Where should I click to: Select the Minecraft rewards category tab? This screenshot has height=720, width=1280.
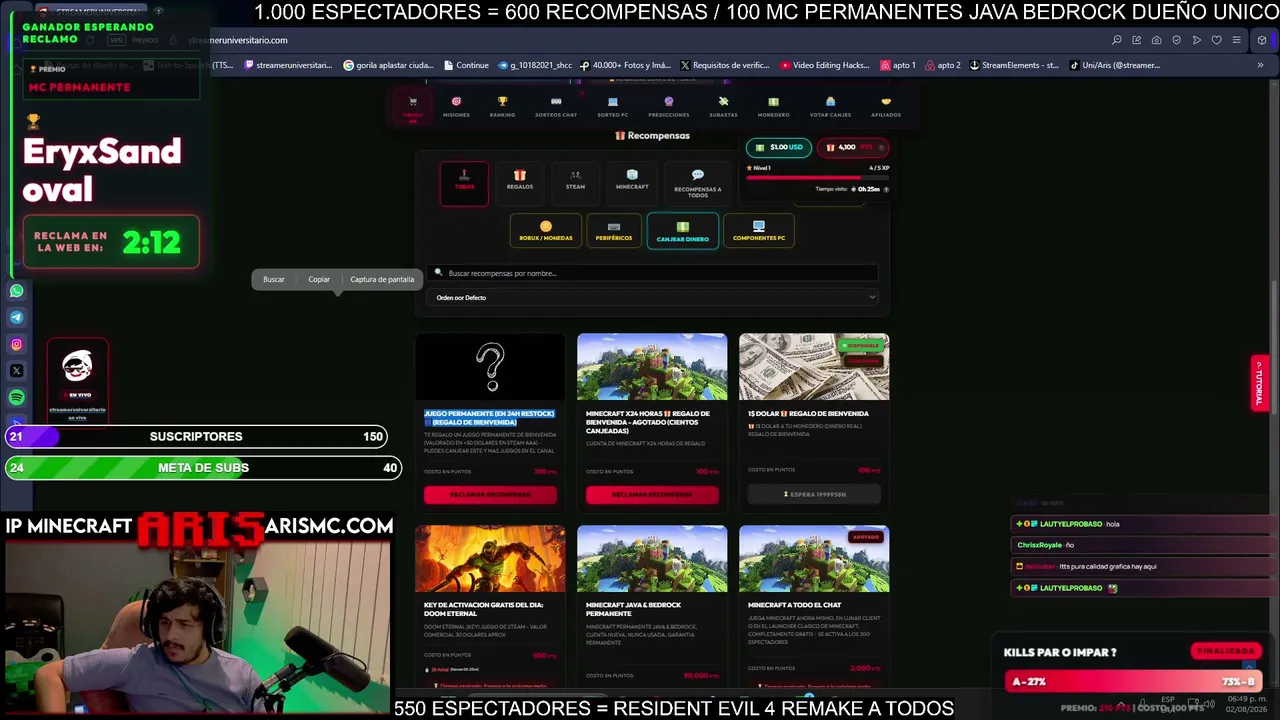632,183
